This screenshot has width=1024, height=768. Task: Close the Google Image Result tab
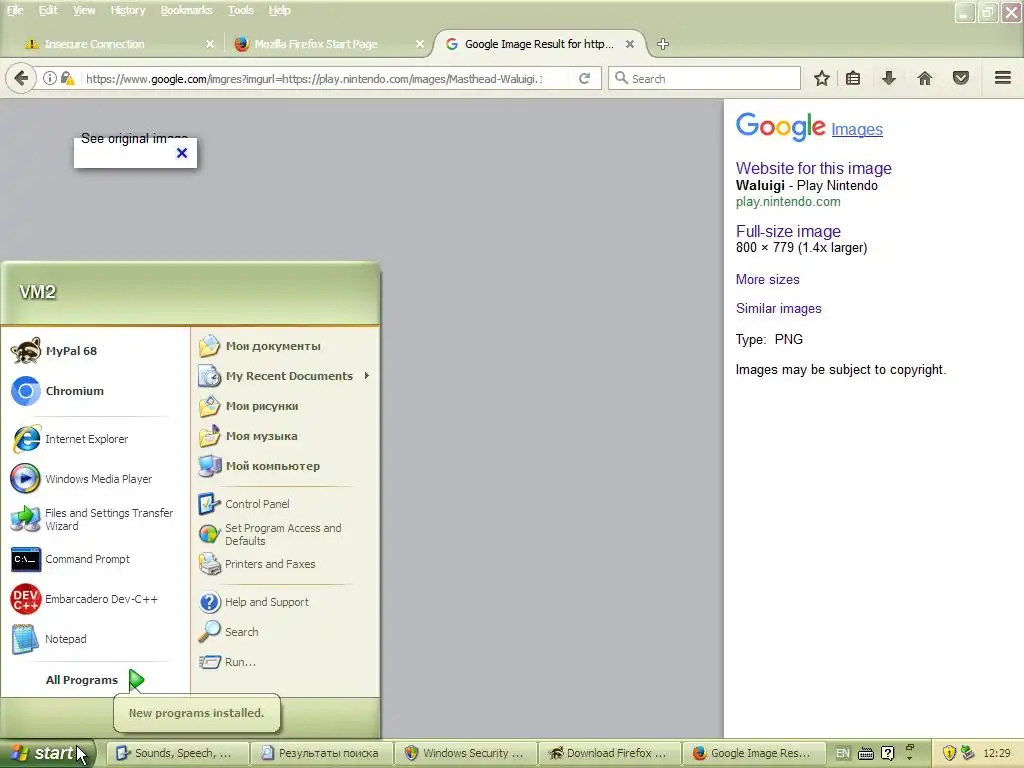(x=630, y=44)
